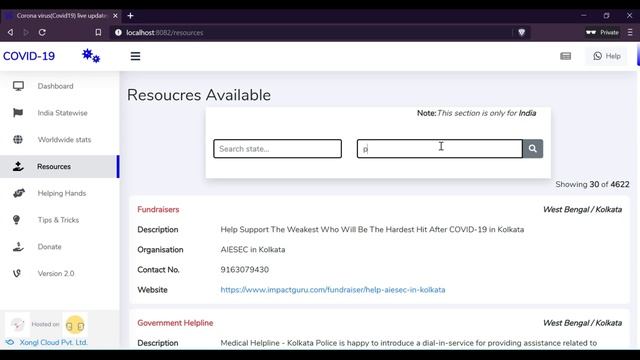The height and width of the screenshot is (360, 640).
Task: Click the Fundraisers card West Bengal / Kolkata location
Action: 582,209
